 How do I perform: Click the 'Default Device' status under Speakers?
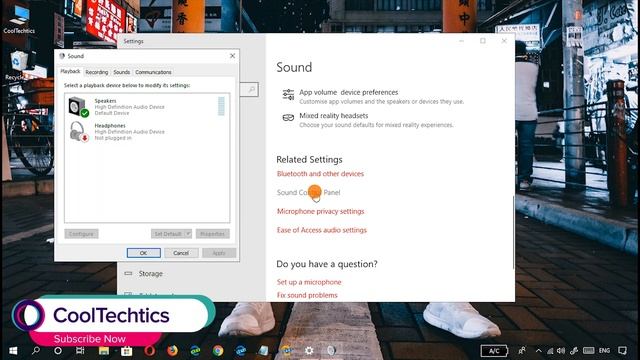click(112, 113)
